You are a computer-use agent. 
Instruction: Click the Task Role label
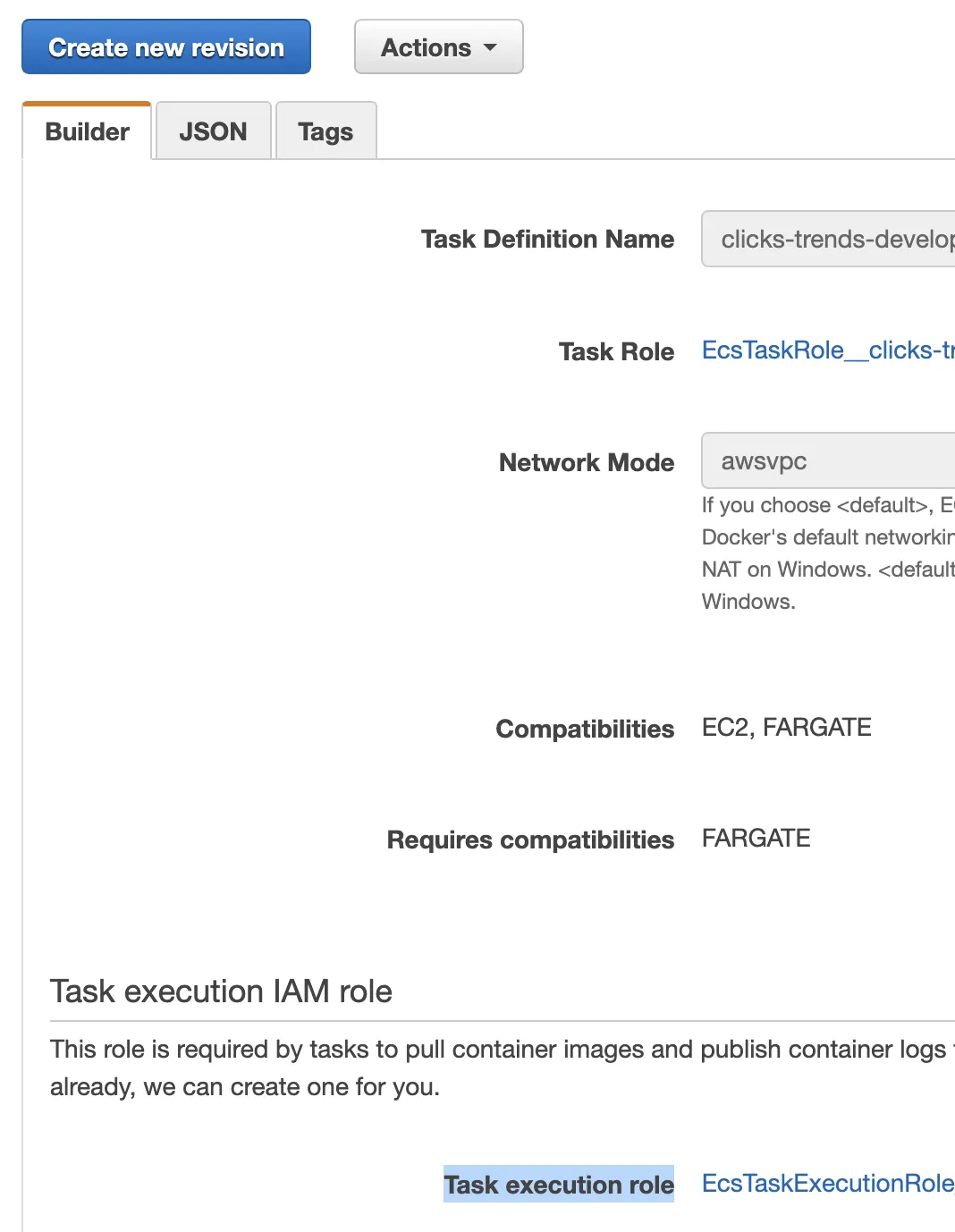pos(616,352)
